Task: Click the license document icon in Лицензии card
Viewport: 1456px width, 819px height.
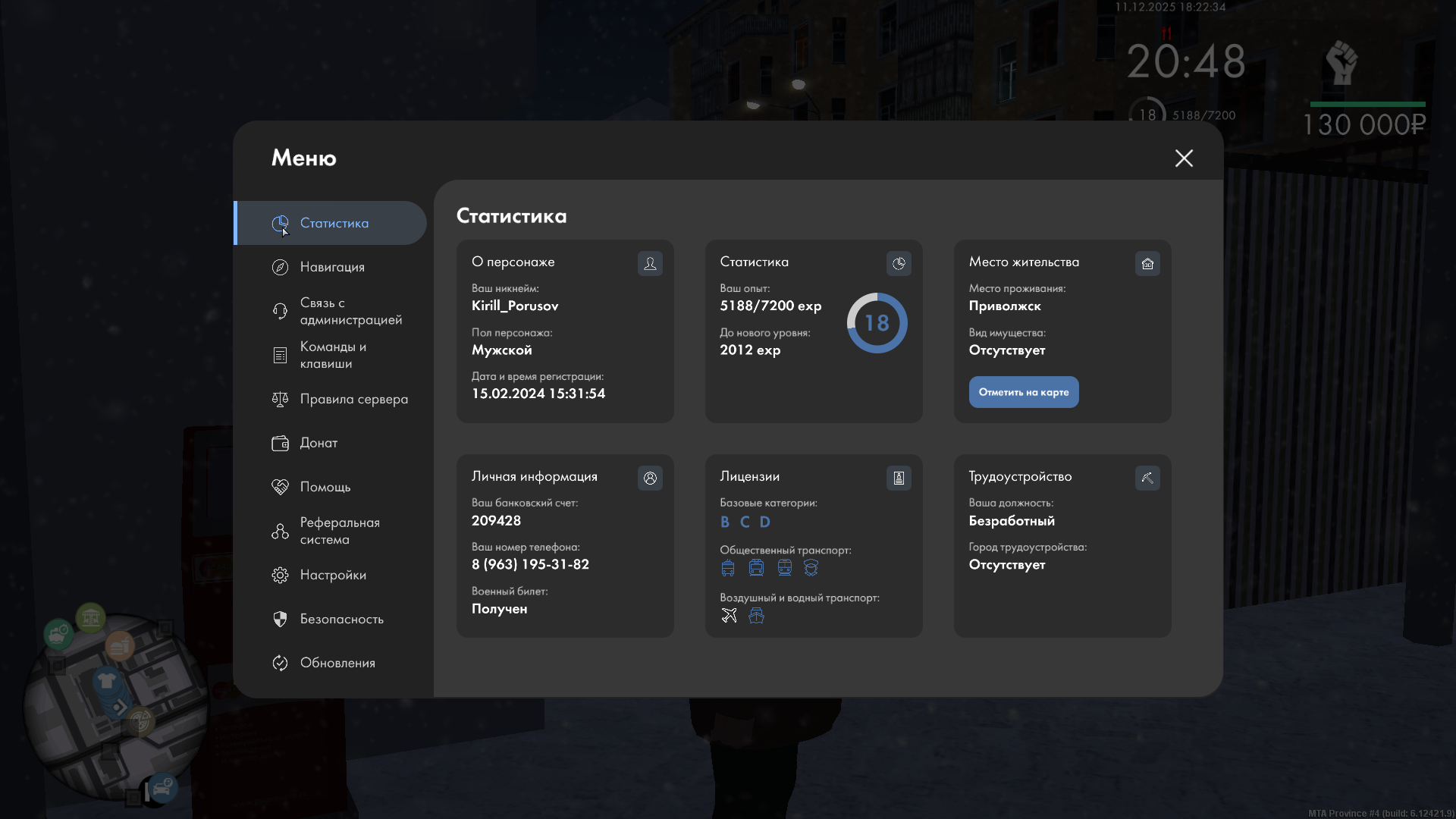Action: [x=899, y=478]
